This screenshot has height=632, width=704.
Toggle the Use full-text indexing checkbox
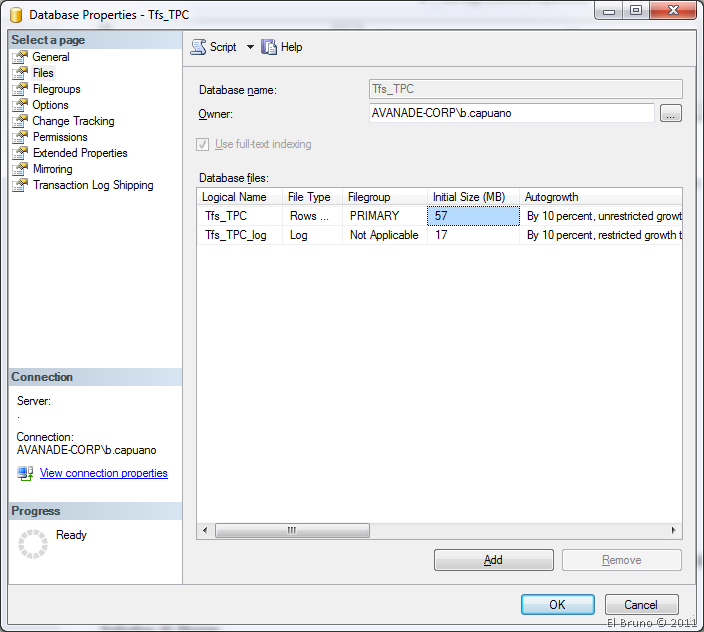click(204, 145)
